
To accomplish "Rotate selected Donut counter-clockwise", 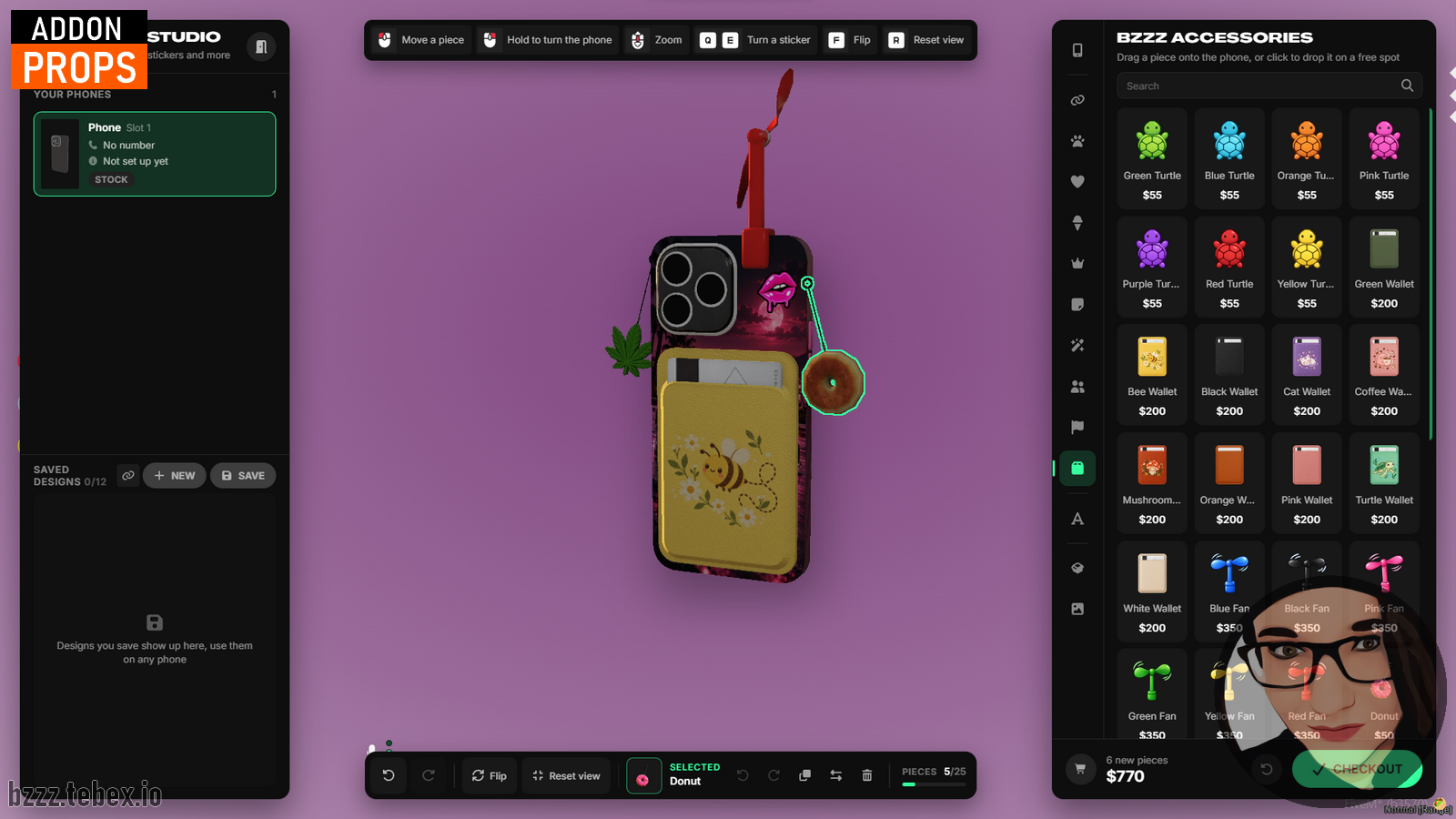I will point(743,775).
